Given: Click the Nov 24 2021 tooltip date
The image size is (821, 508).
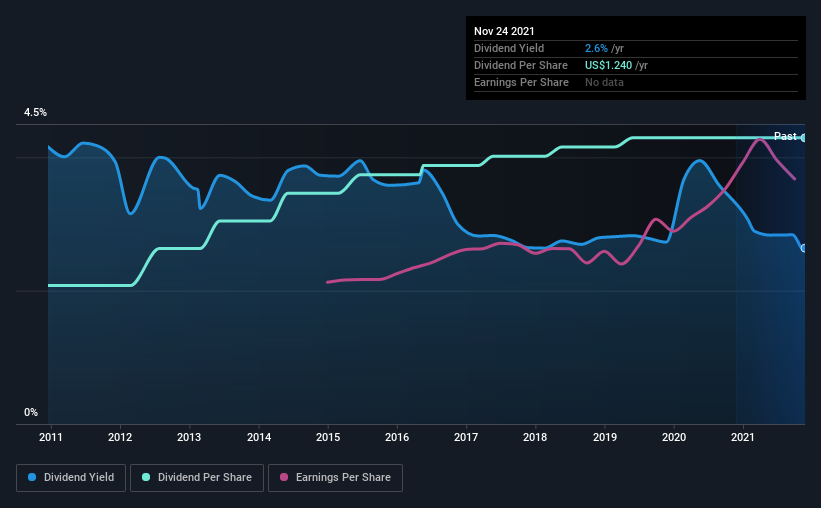Looking at the screenshot, I should pyautogui.click(x=504, y=31).
